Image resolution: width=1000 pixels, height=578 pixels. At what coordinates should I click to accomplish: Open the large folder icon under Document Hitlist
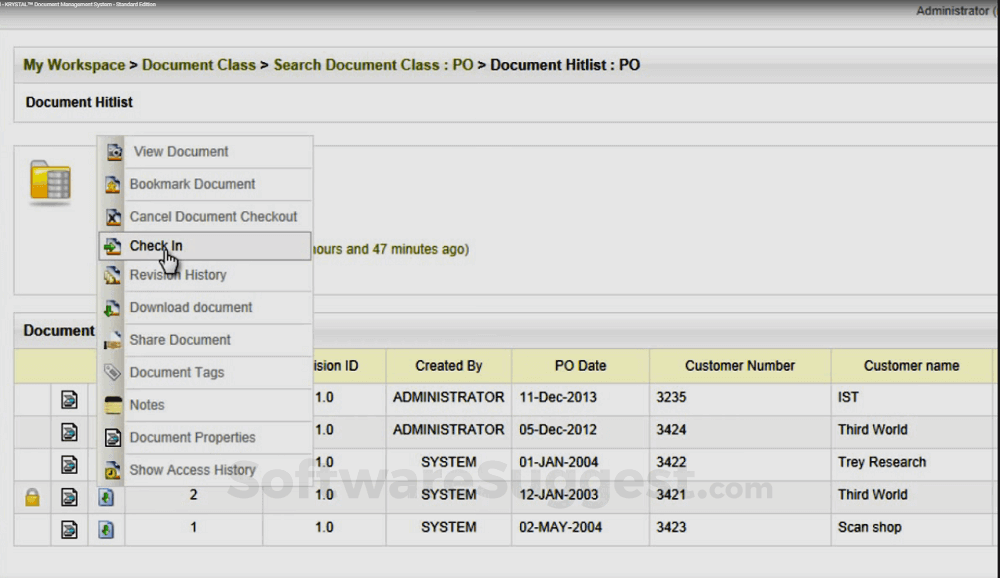[50, 181]
